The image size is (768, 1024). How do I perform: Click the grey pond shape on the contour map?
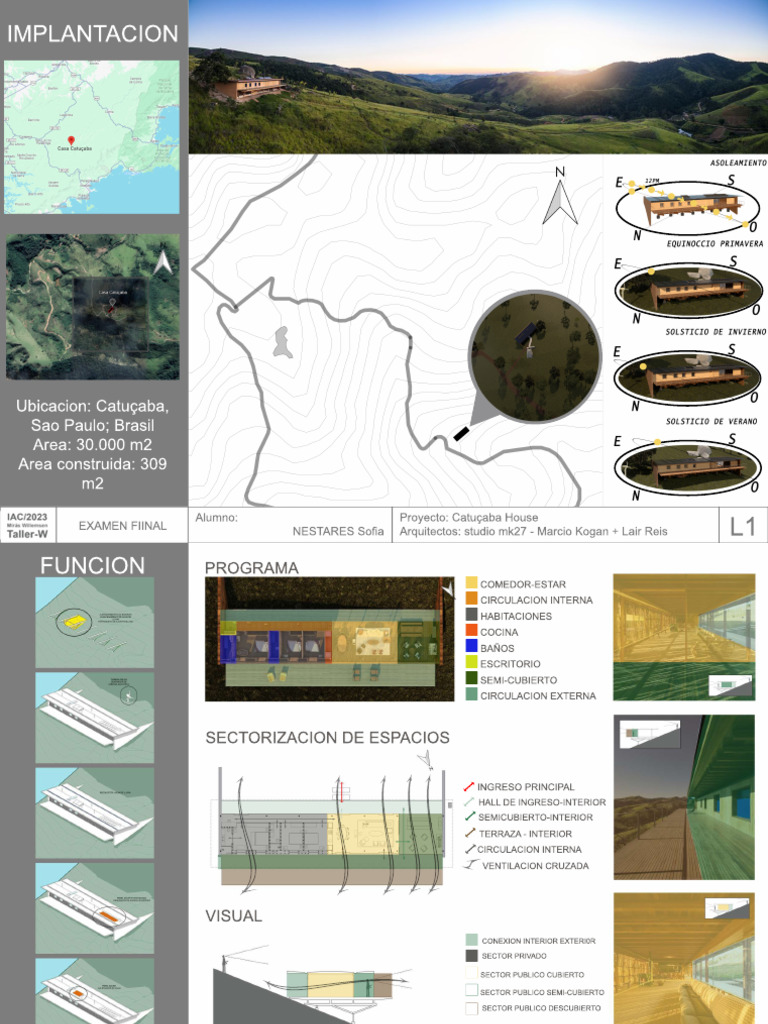[283, 342]
